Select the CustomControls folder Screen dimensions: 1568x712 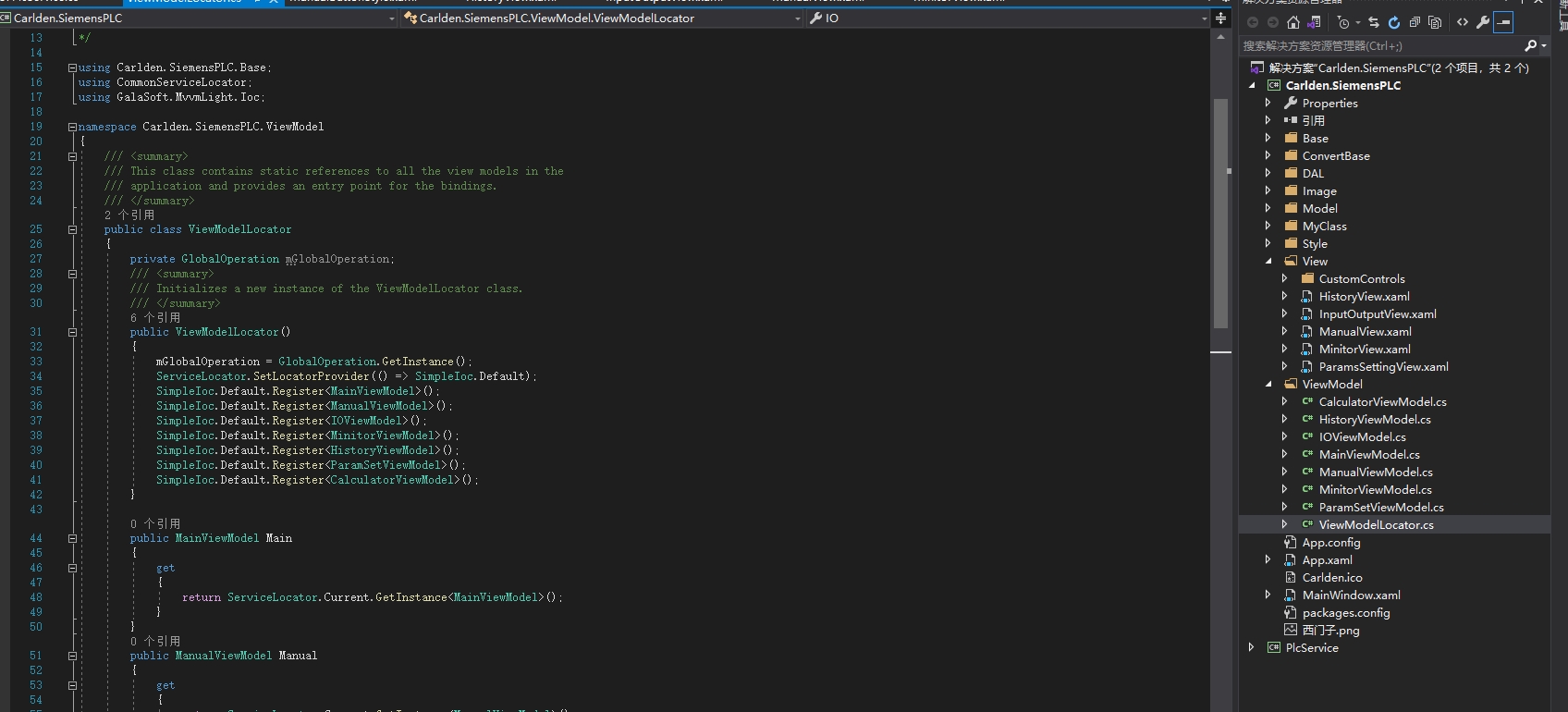[1362, 278]
